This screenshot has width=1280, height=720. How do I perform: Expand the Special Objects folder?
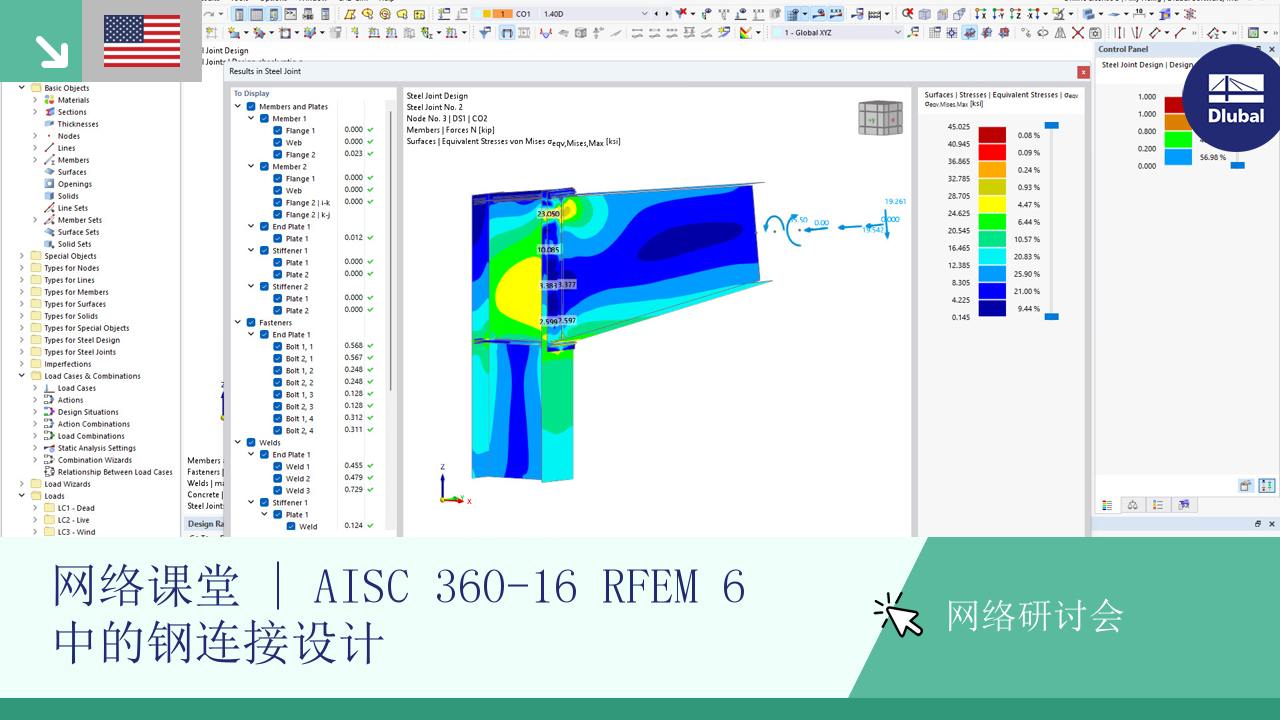[22, 256]
